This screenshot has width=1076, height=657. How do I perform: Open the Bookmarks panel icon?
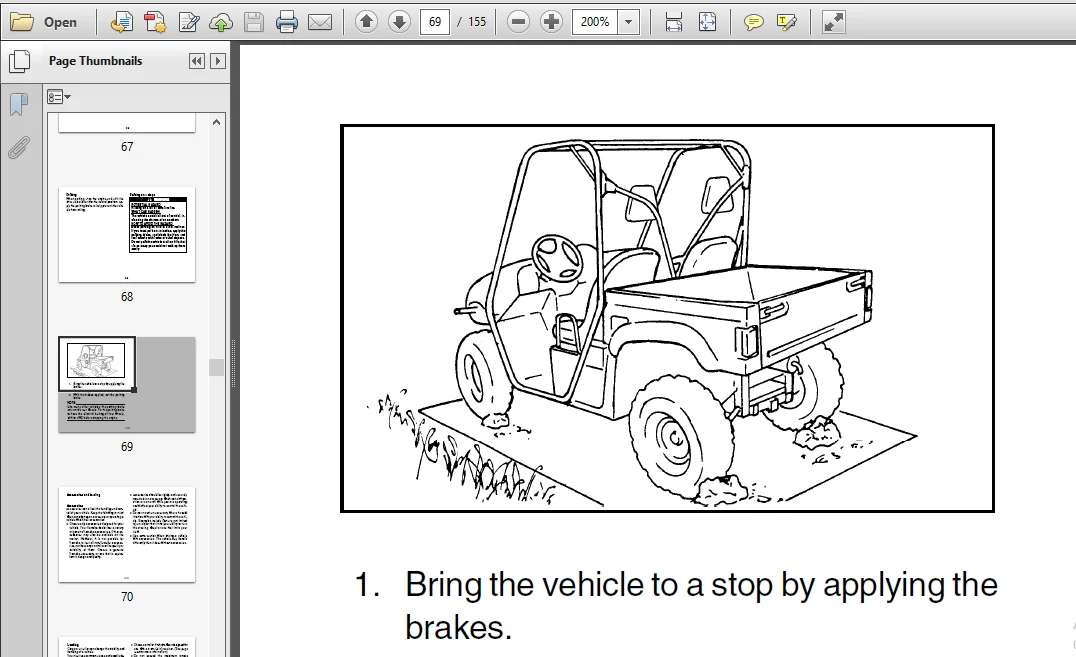pyautogui.click(x=19, y=104)
